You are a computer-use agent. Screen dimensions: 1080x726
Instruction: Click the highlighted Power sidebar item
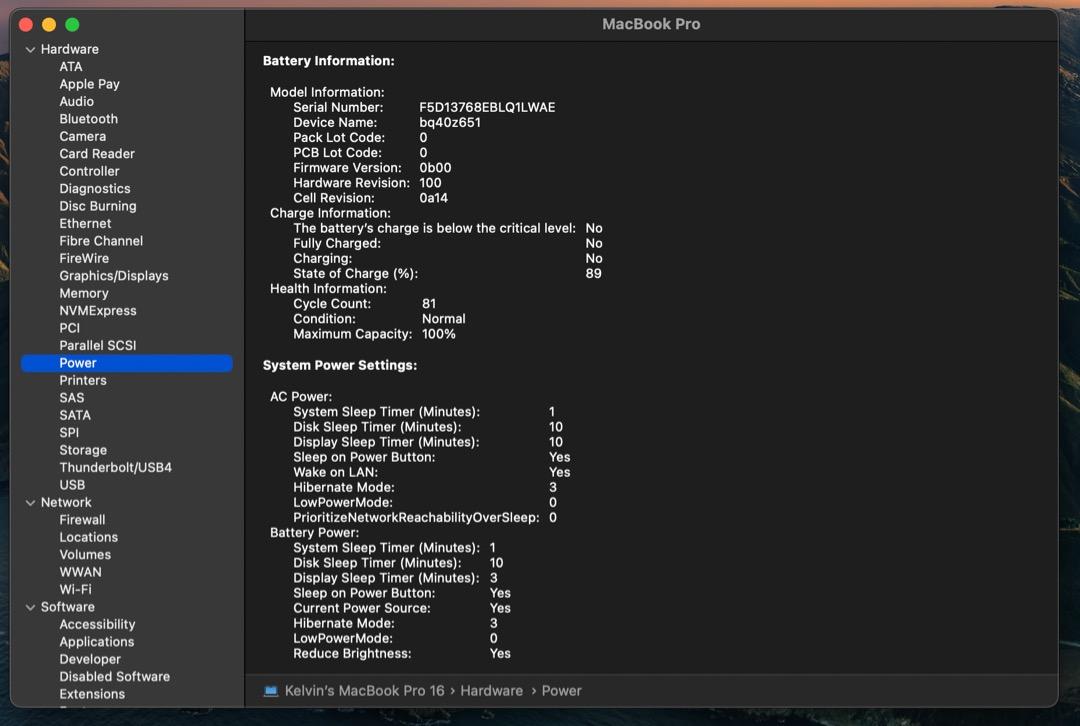(78, 363)
